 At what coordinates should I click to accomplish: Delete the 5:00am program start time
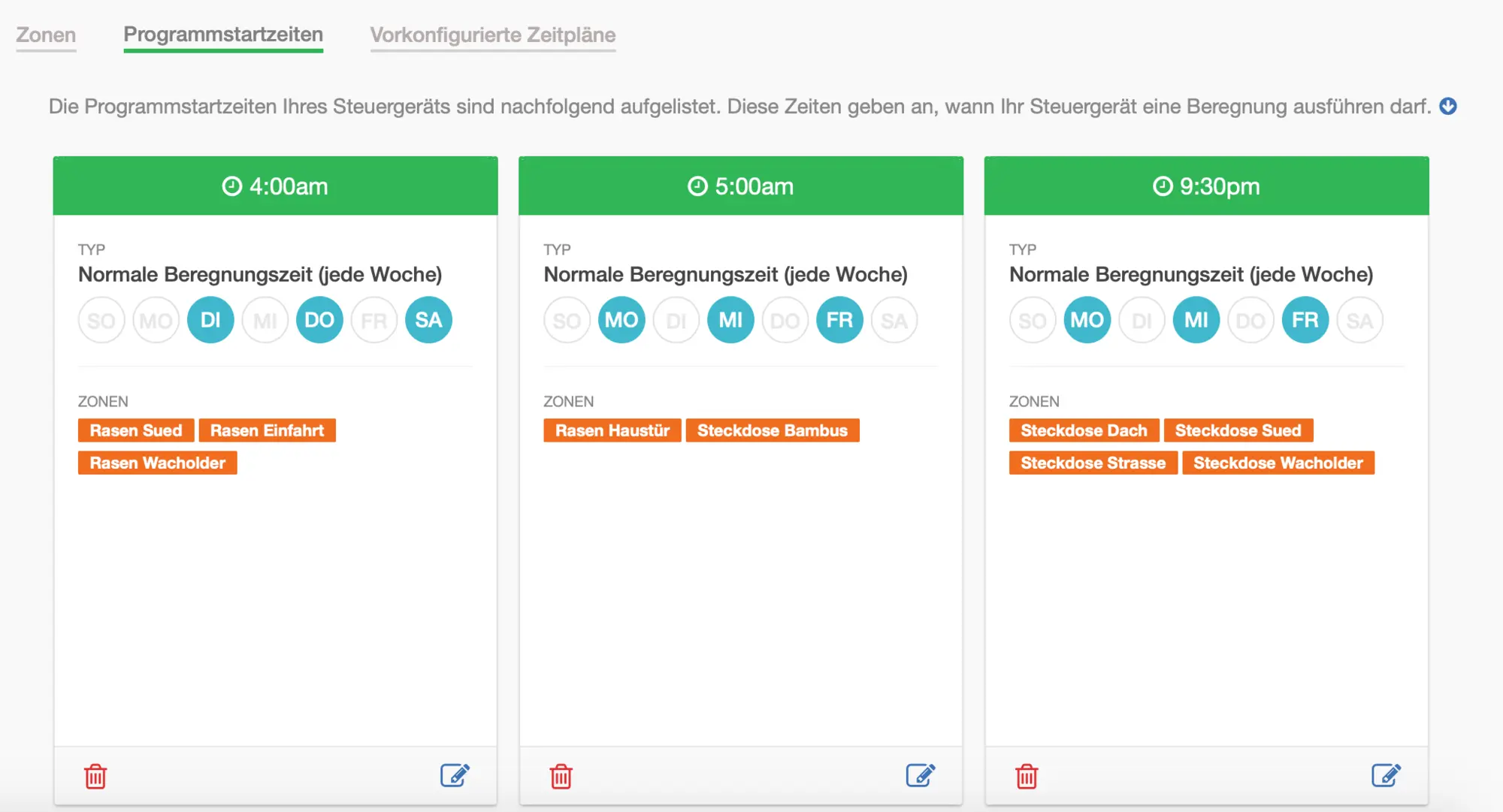561,776
